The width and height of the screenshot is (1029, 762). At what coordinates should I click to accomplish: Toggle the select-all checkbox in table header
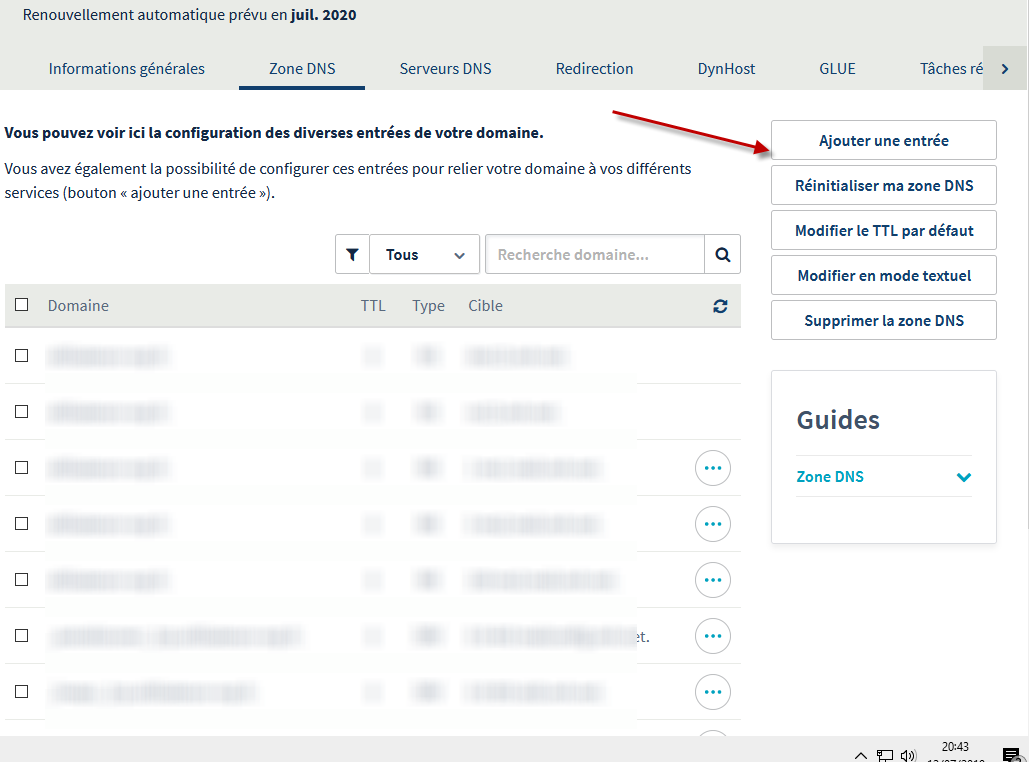[22, 306]
